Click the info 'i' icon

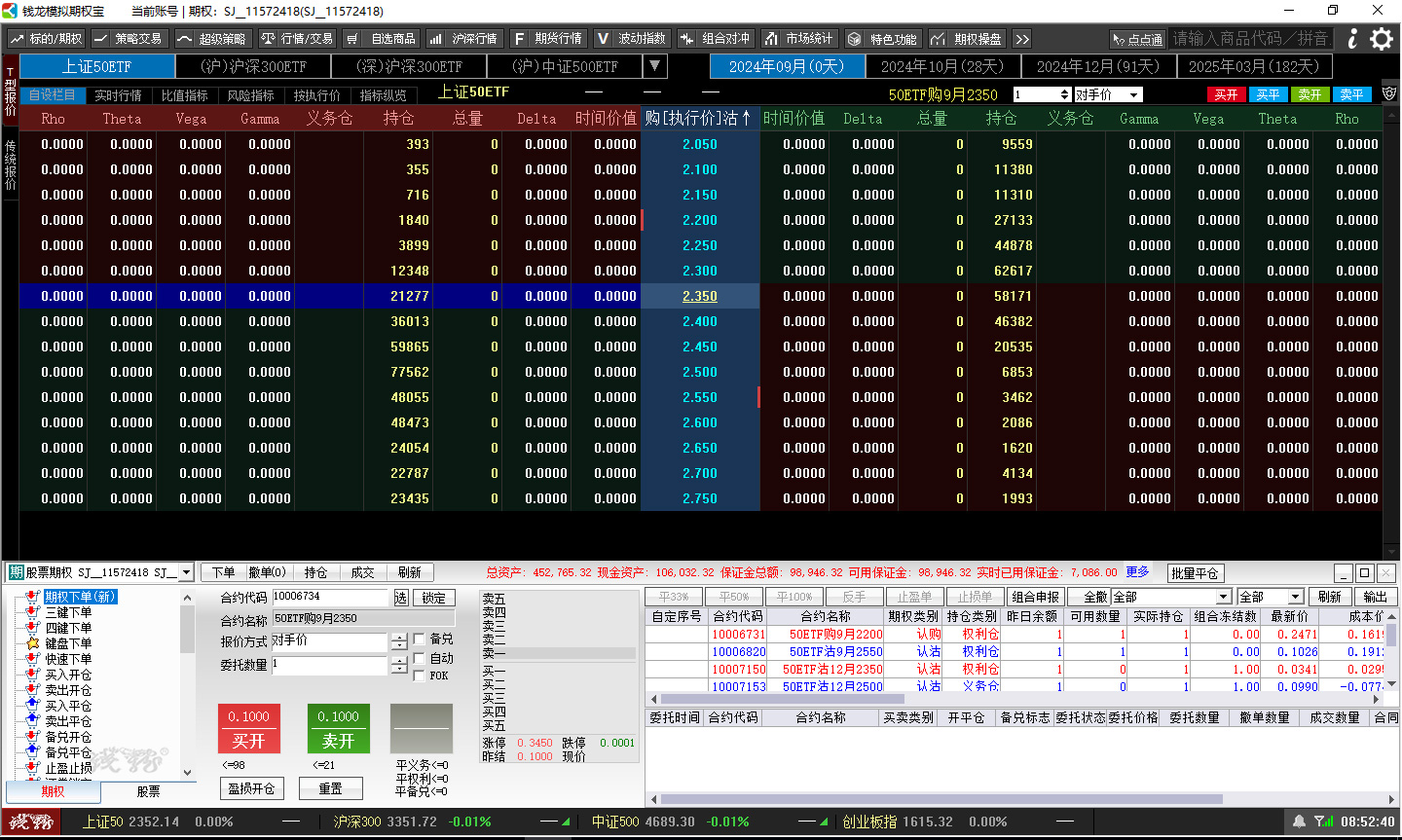coord(1352,39)
